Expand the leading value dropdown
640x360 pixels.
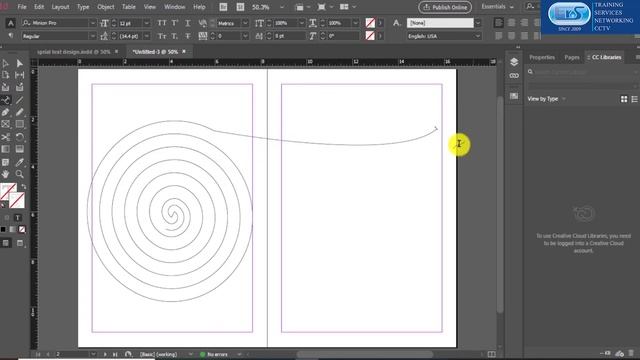point(147,36)
